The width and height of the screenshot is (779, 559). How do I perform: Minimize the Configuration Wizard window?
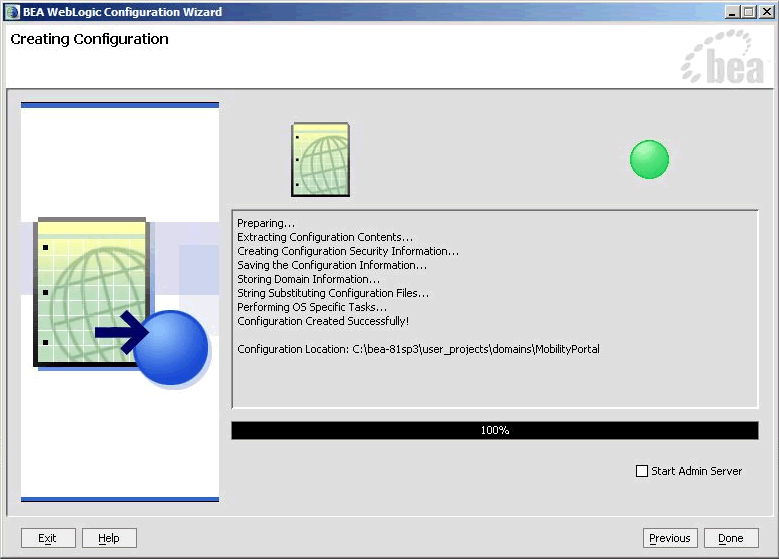click(x=732, y=12)
